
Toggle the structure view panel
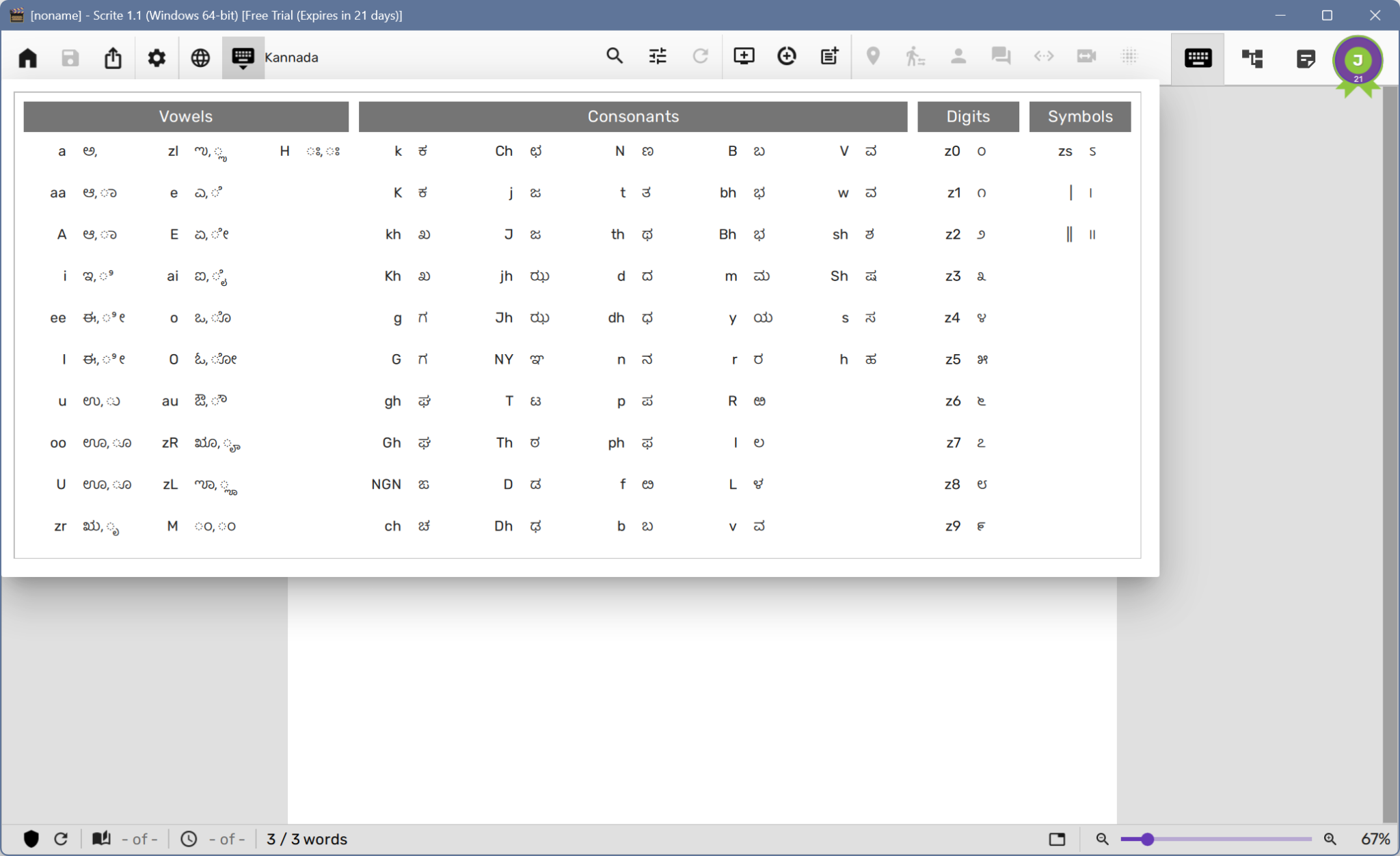(x=1253, y=59)
